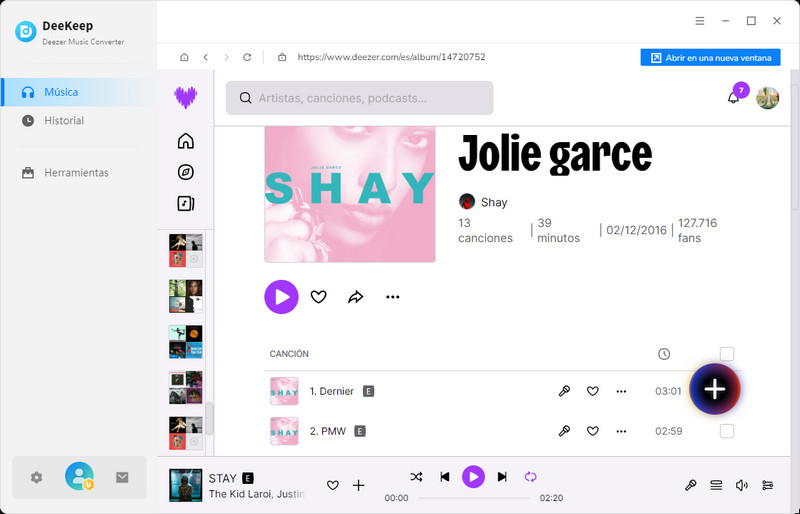Open Deezer explore compass icon
The image size is (800, 514).
[186, 172]
